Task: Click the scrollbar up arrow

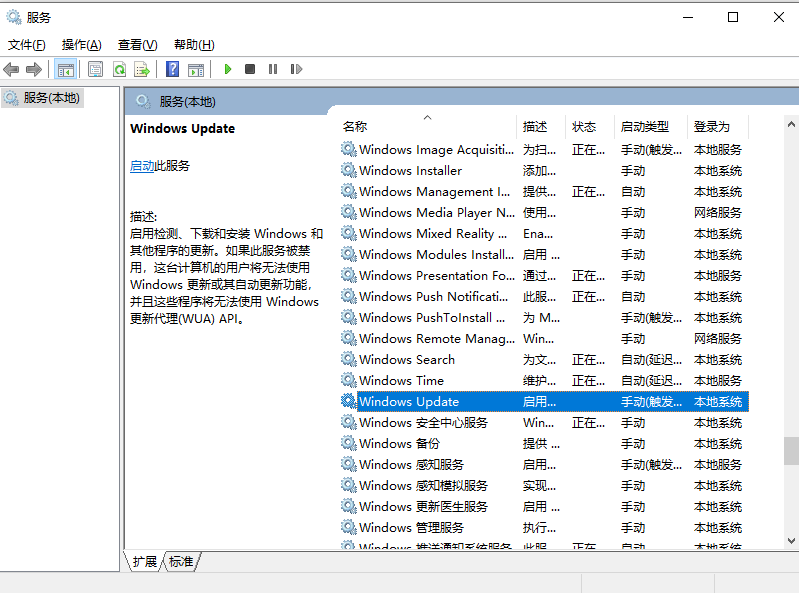Action: 791,124
